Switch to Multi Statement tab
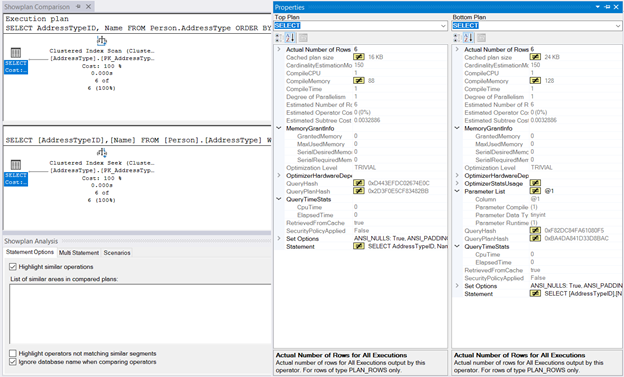The width and height of the screenshot is (624, 377). pyautogui.click(x=79, y=253)
